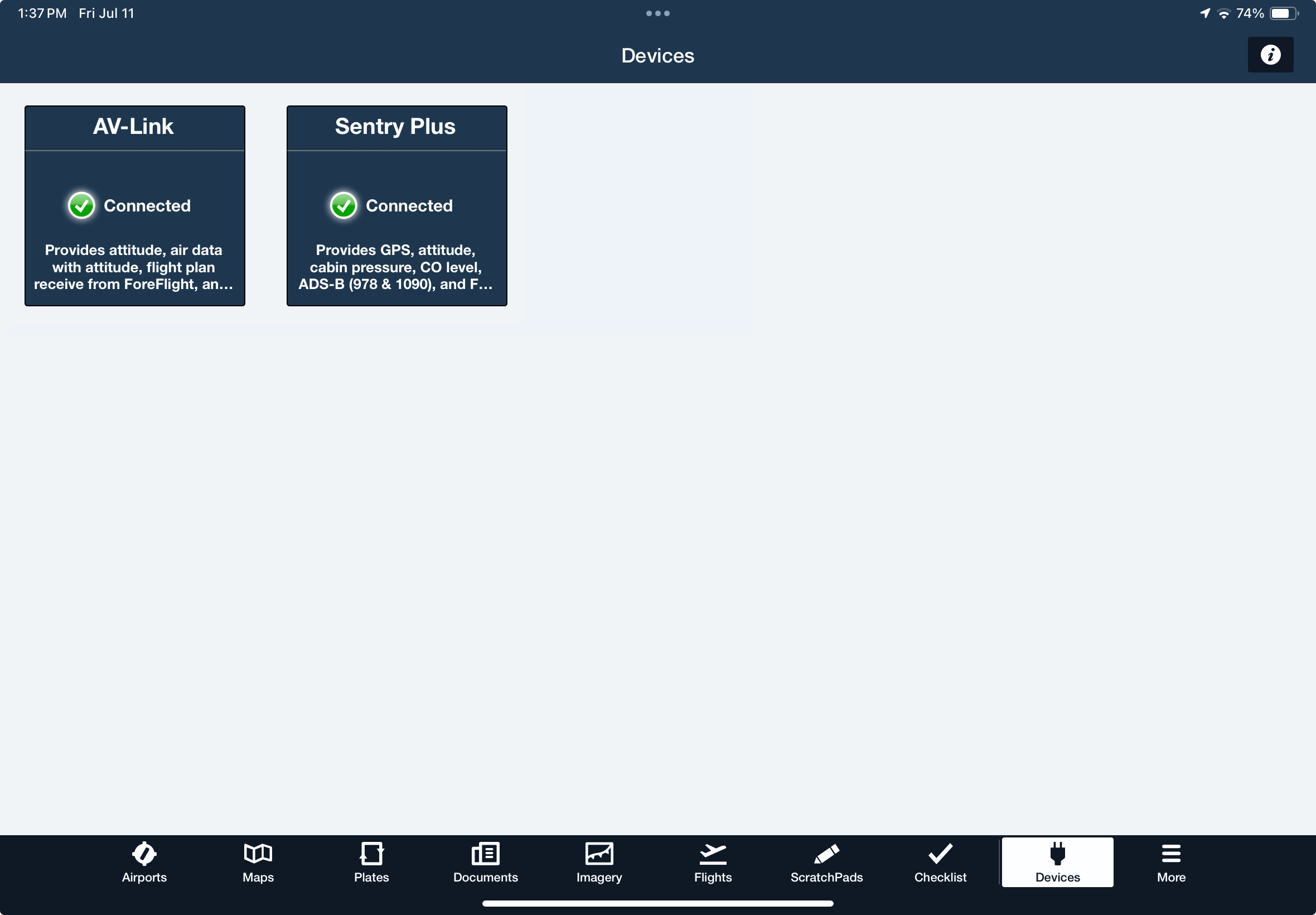Tap Sentry Plus description 'Provides GPS, attitude'
The width and height of the screenshot is (1316, 915).
point(395,250)
